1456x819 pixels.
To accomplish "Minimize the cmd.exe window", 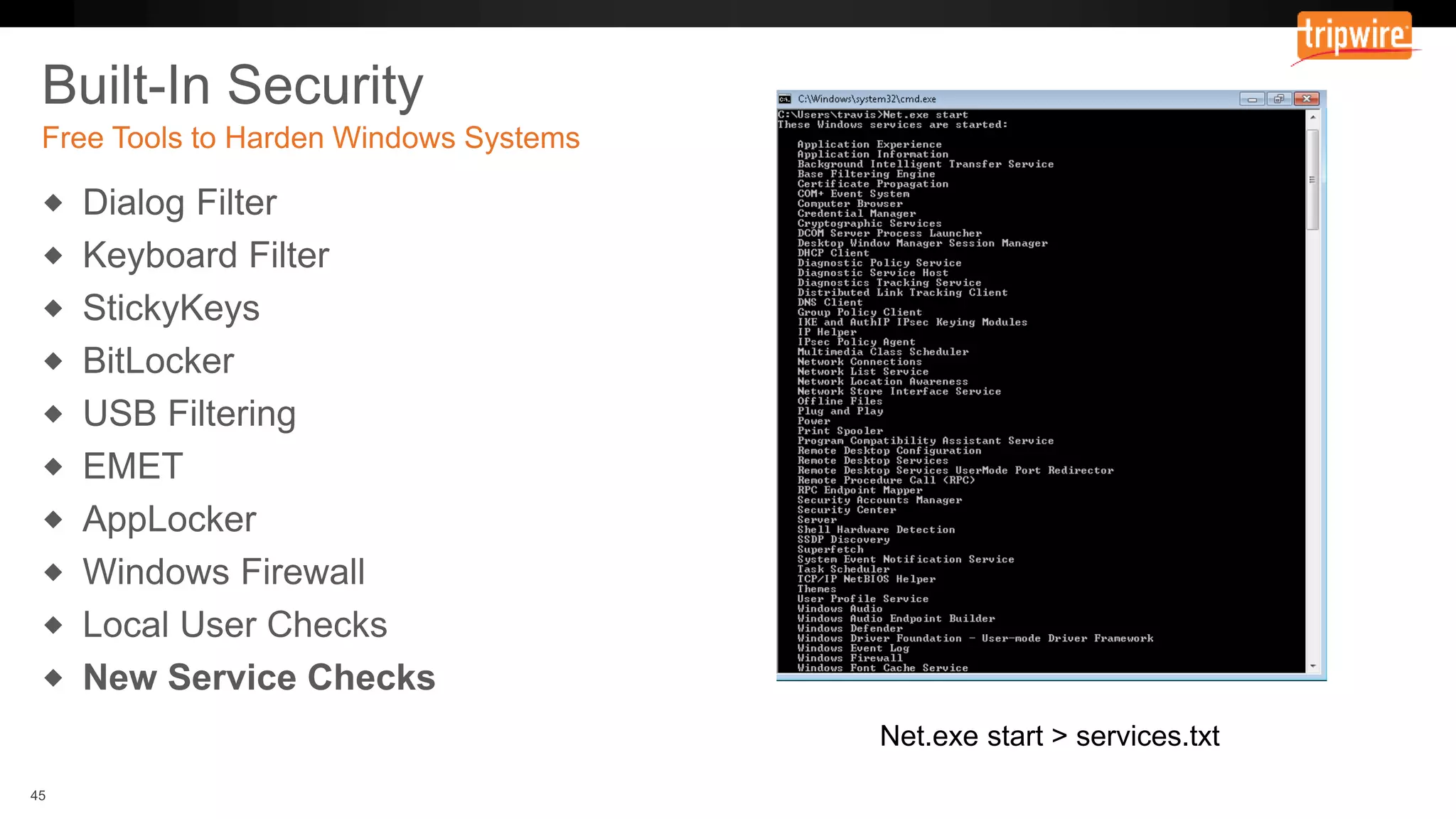I will [1252, 99].
